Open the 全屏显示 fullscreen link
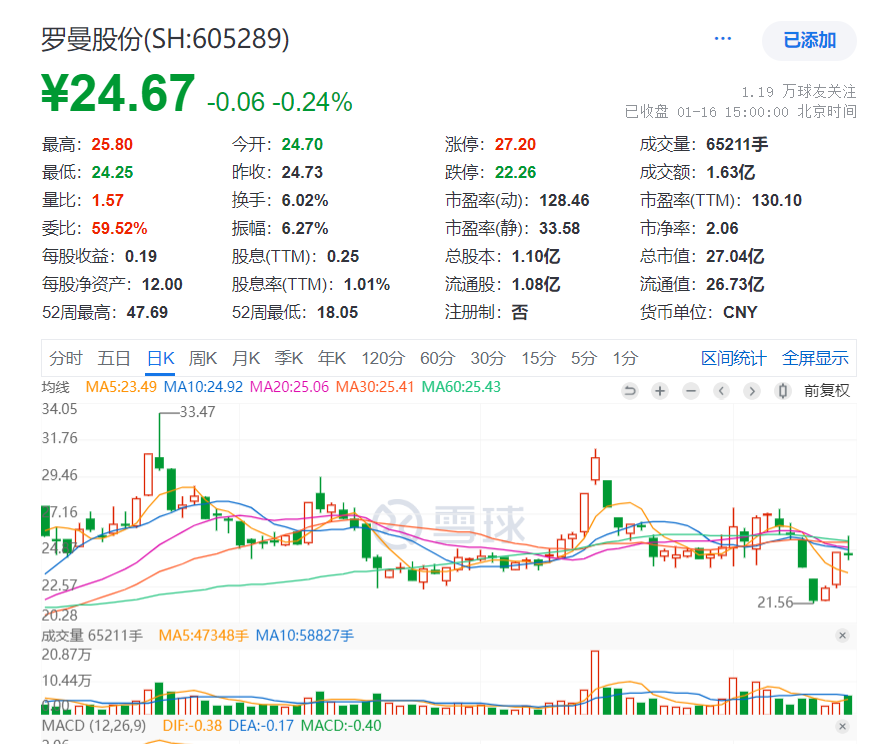Screen dimensions: 879x744 click(x=815, y=358)
